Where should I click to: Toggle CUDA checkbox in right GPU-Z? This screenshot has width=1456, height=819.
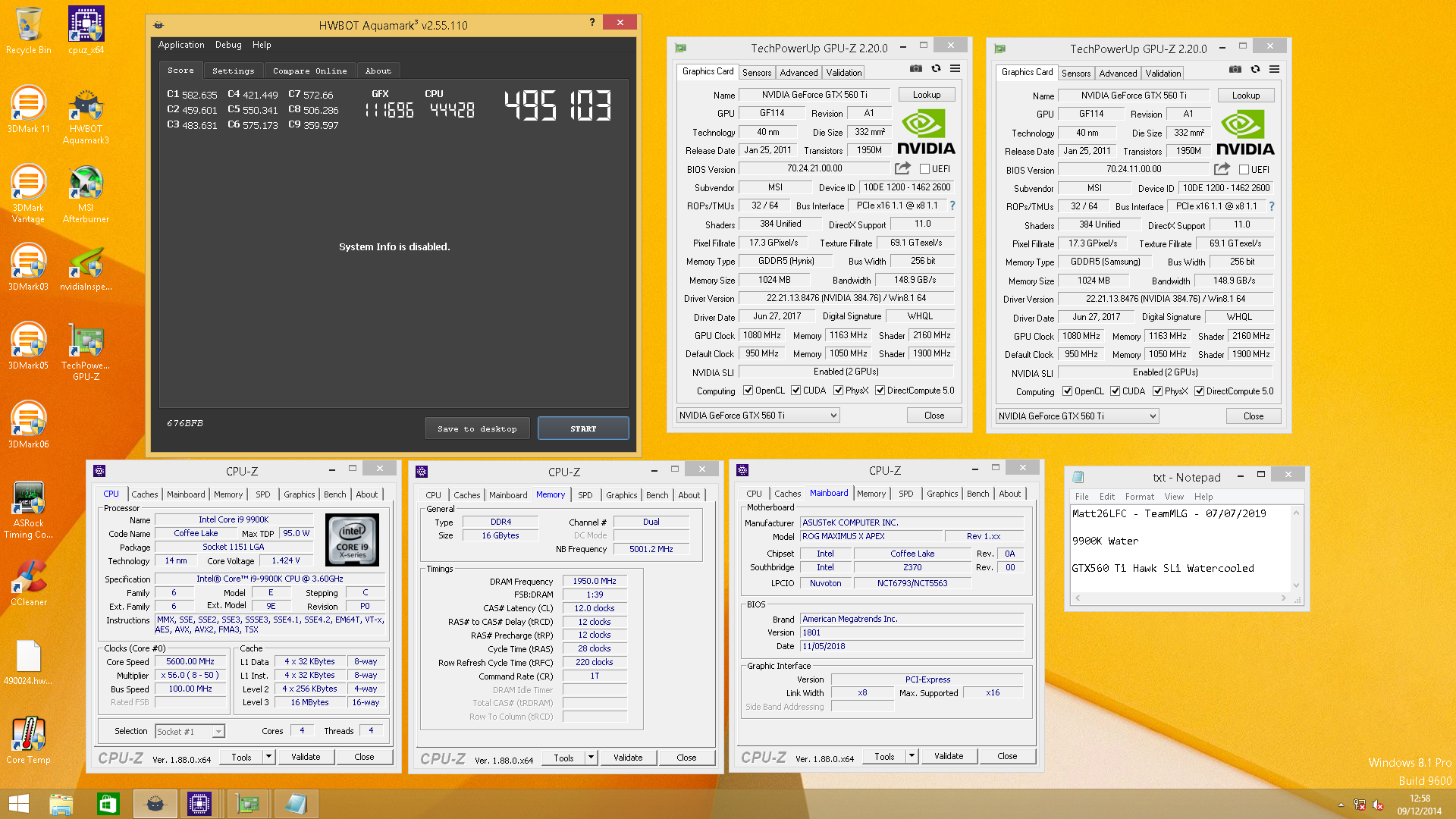point(1116,391)
